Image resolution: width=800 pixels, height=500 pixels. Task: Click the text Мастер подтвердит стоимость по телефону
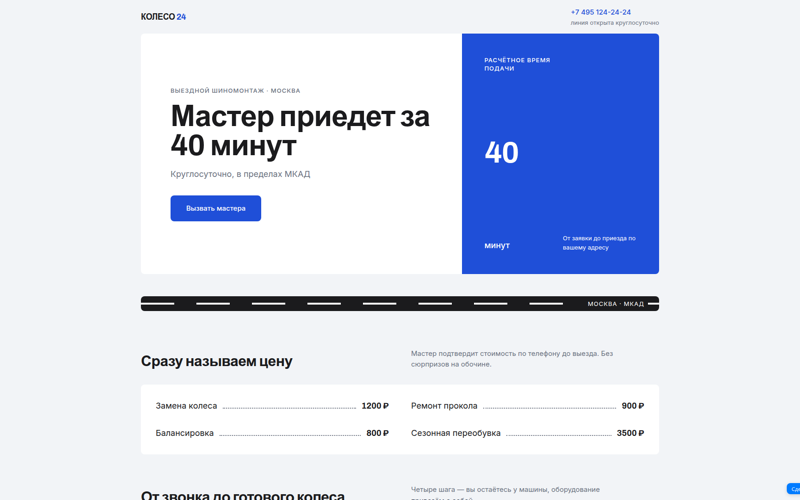(512, 359)
